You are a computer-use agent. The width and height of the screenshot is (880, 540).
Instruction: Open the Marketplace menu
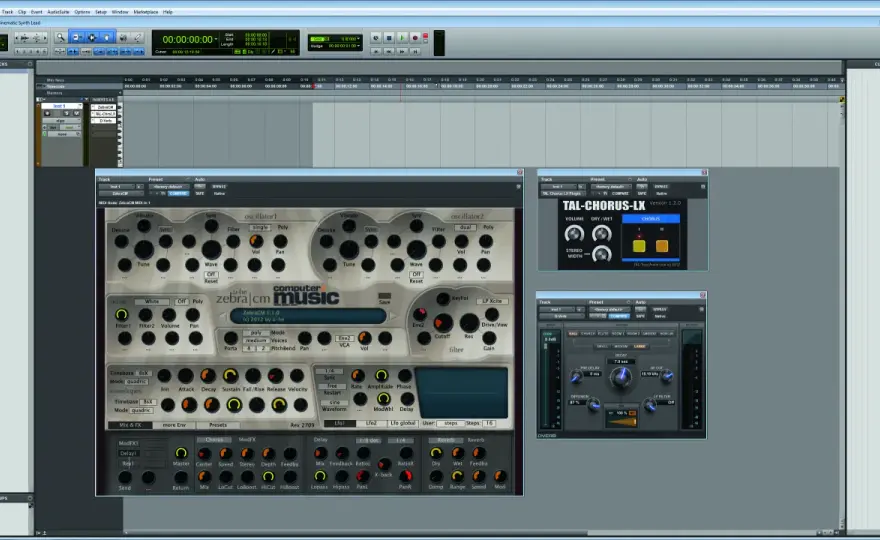[145, 12]
